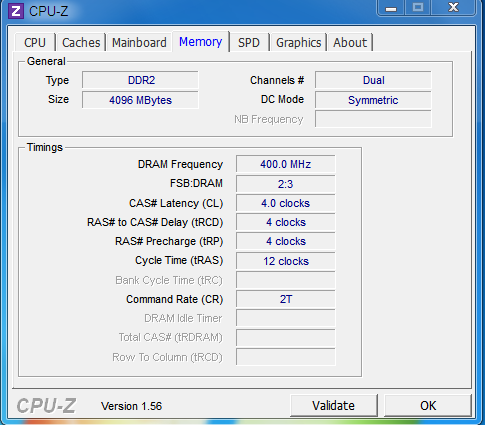Close the CPU-Z window

(453, 8)
